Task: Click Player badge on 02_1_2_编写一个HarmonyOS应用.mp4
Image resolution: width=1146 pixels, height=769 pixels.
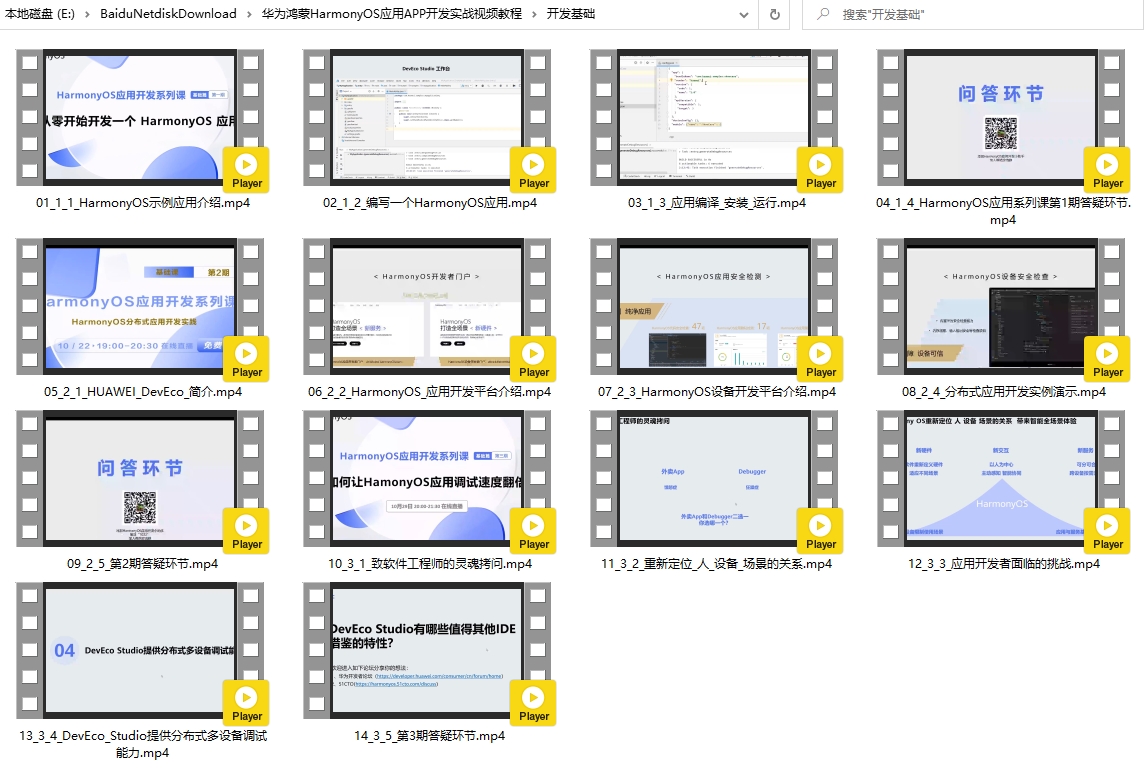Action: (x=533, y=170)
